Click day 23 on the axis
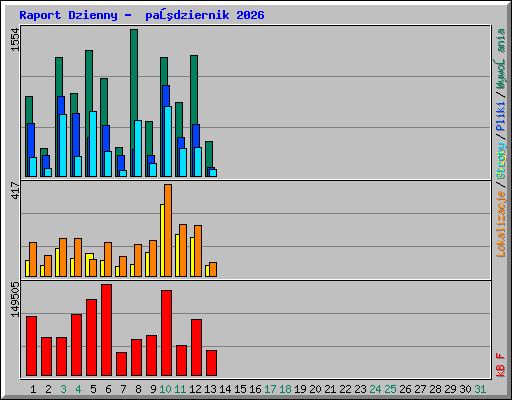The image size is (512, 400). click(x=360, y=389)
